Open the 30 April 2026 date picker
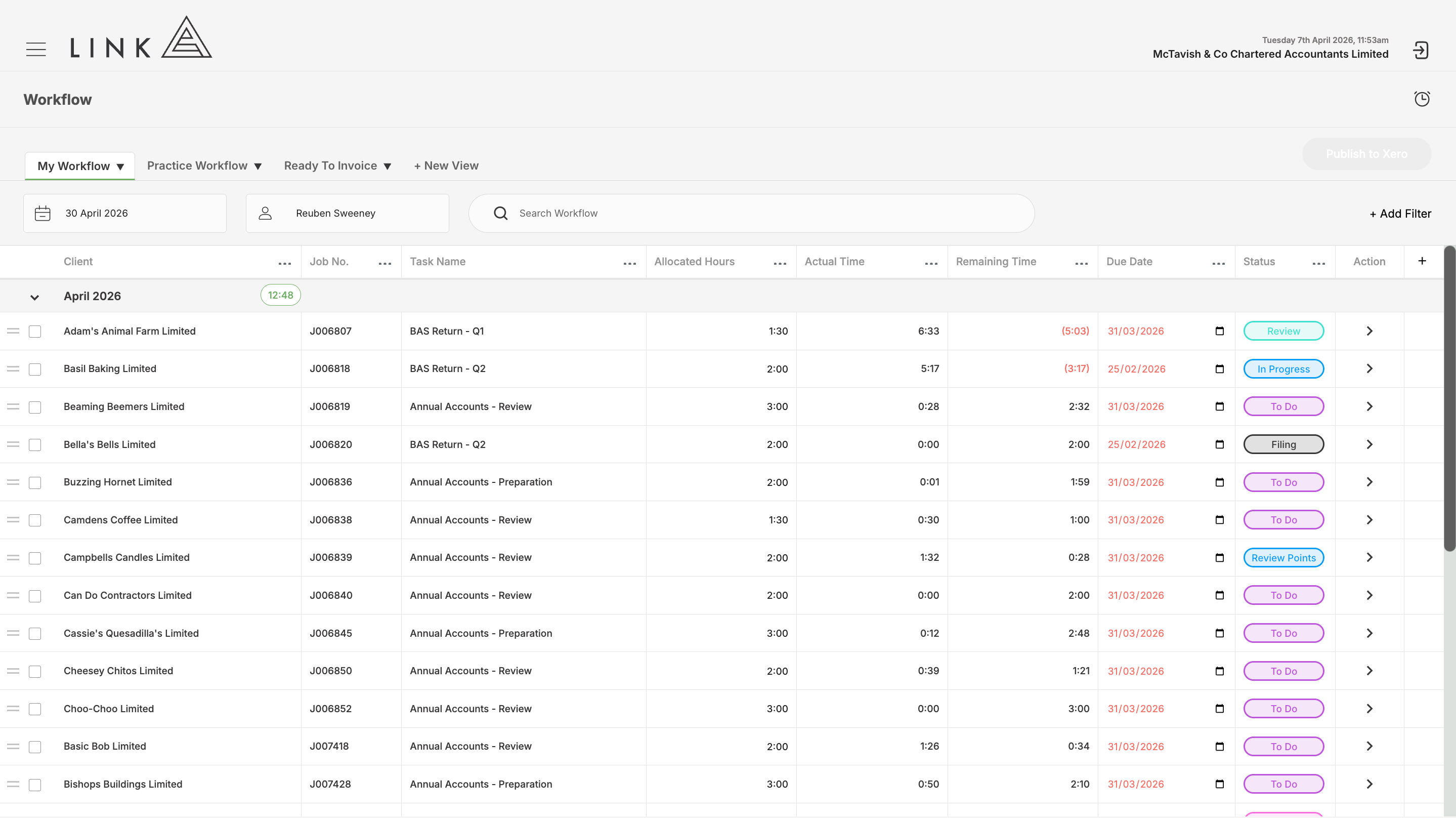 click(125, 213)
